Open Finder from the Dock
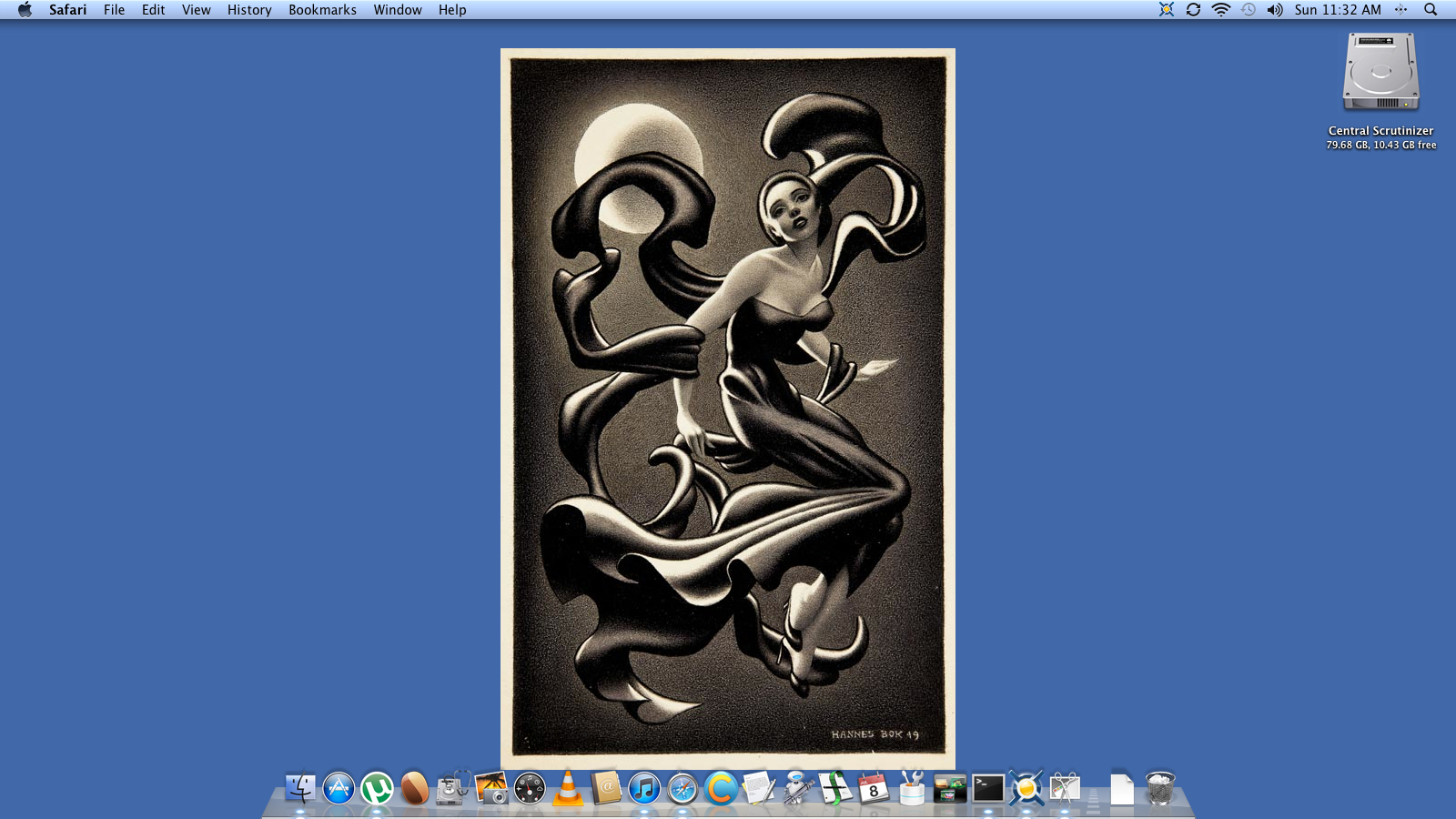 300,788
